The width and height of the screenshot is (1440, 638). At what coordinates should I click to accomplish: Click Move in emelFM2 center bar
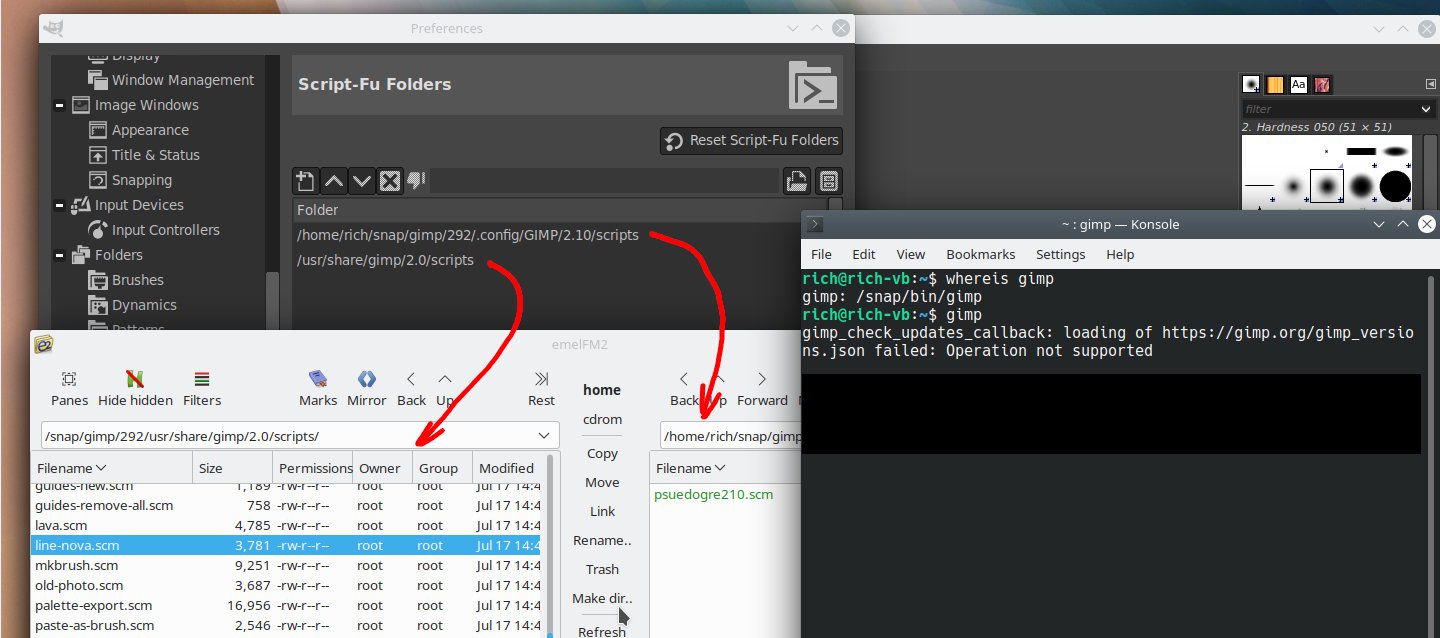point(602,482)
